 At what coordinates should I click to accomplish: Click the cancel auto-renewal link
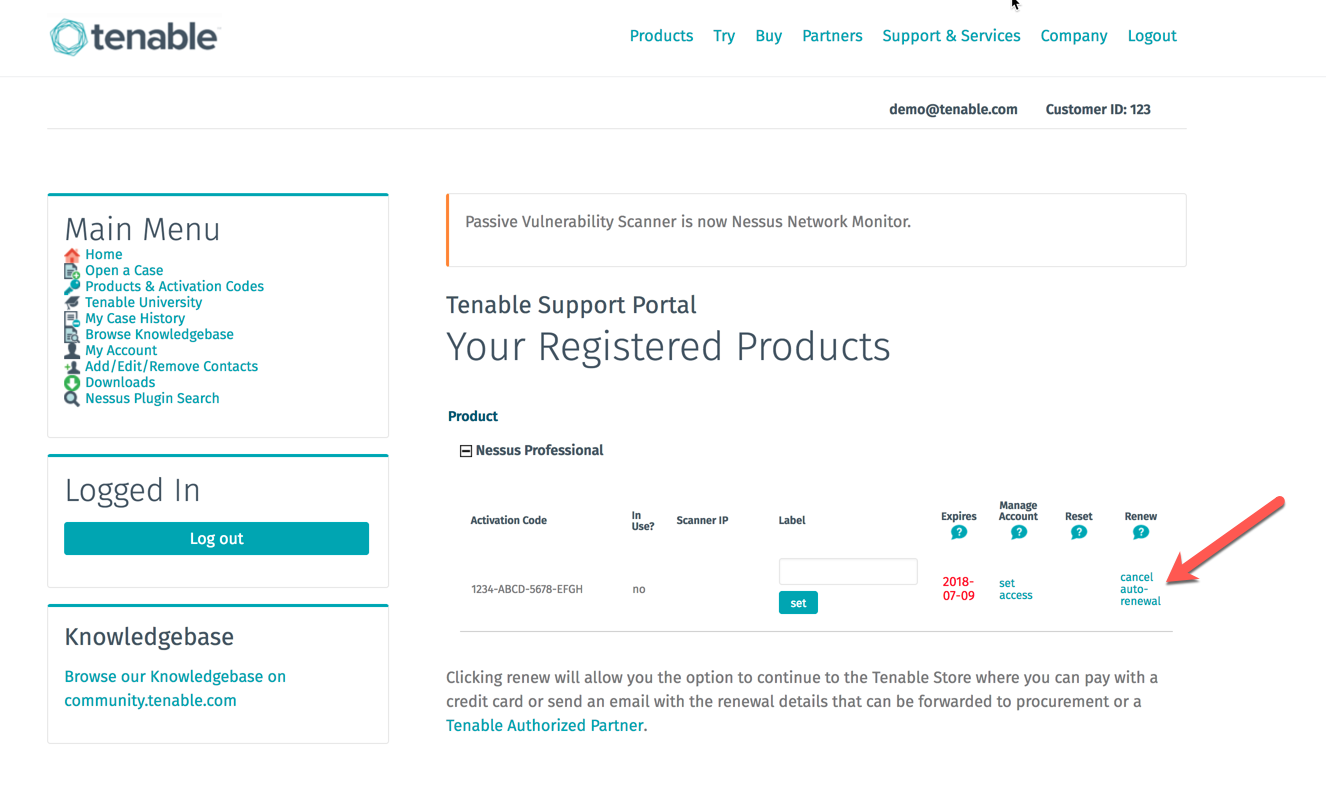click(x=1140, y=589)
